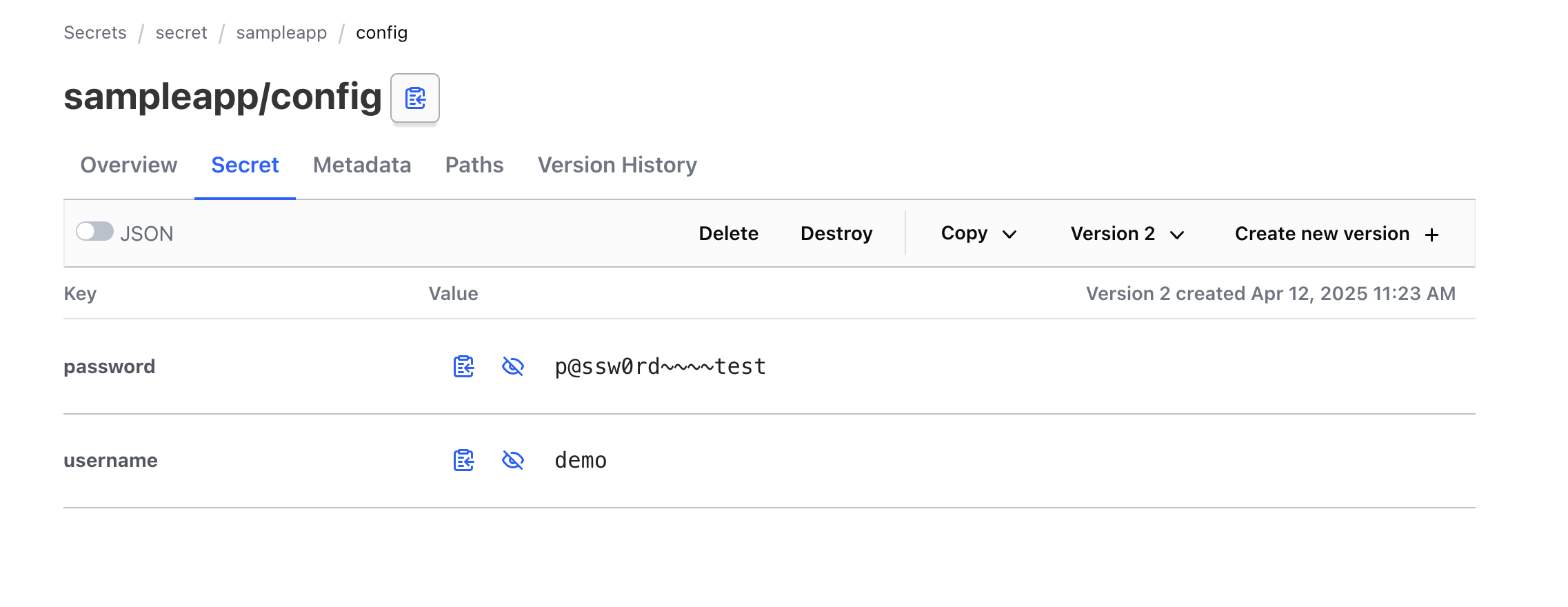Open the Metadata tab
Screen dimensions: 1568x607
point(362,165)
